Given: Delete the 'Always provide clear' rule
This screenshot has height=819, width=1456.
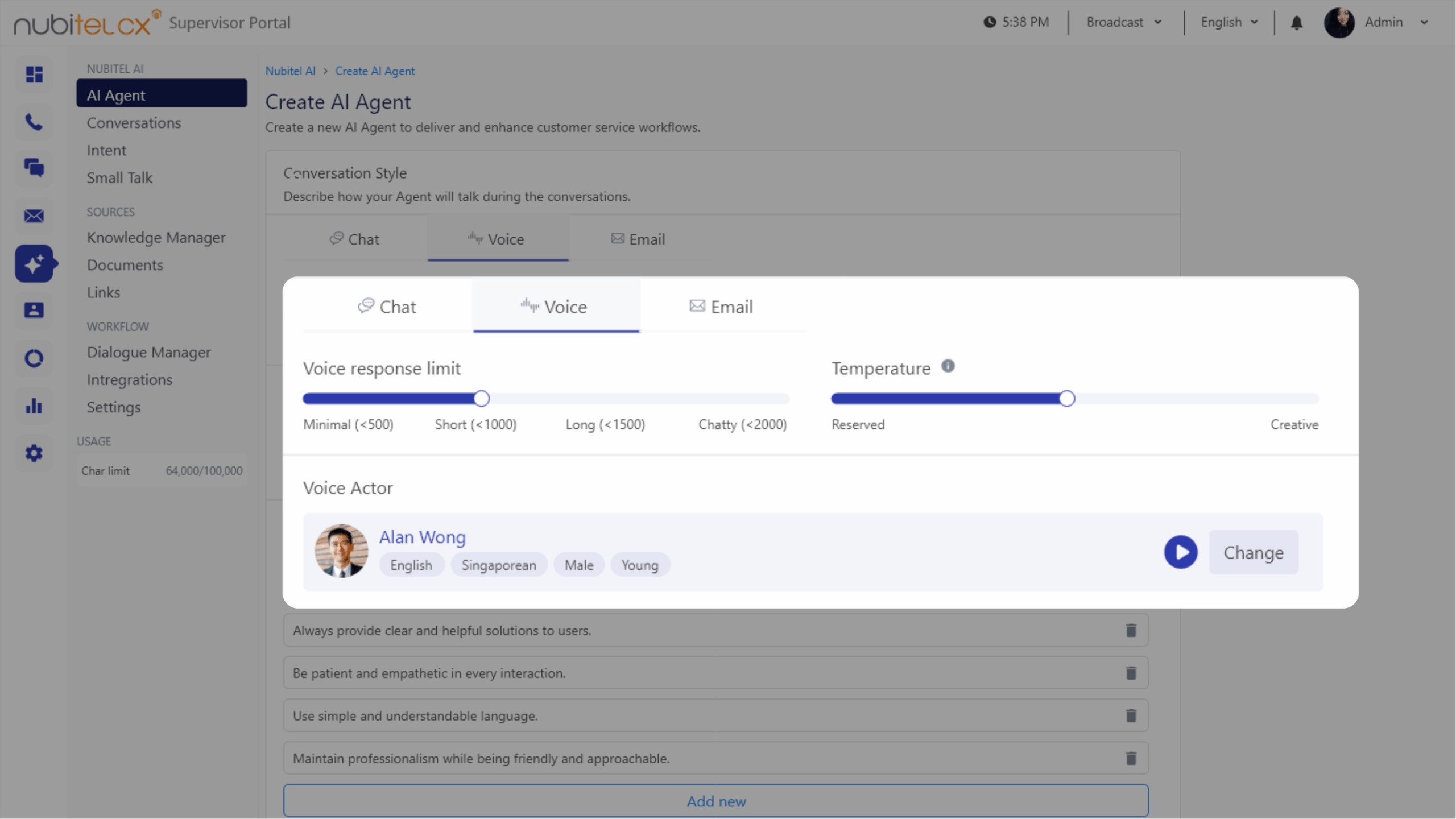Looking at the screenshot, I should tap(1131, 630).
